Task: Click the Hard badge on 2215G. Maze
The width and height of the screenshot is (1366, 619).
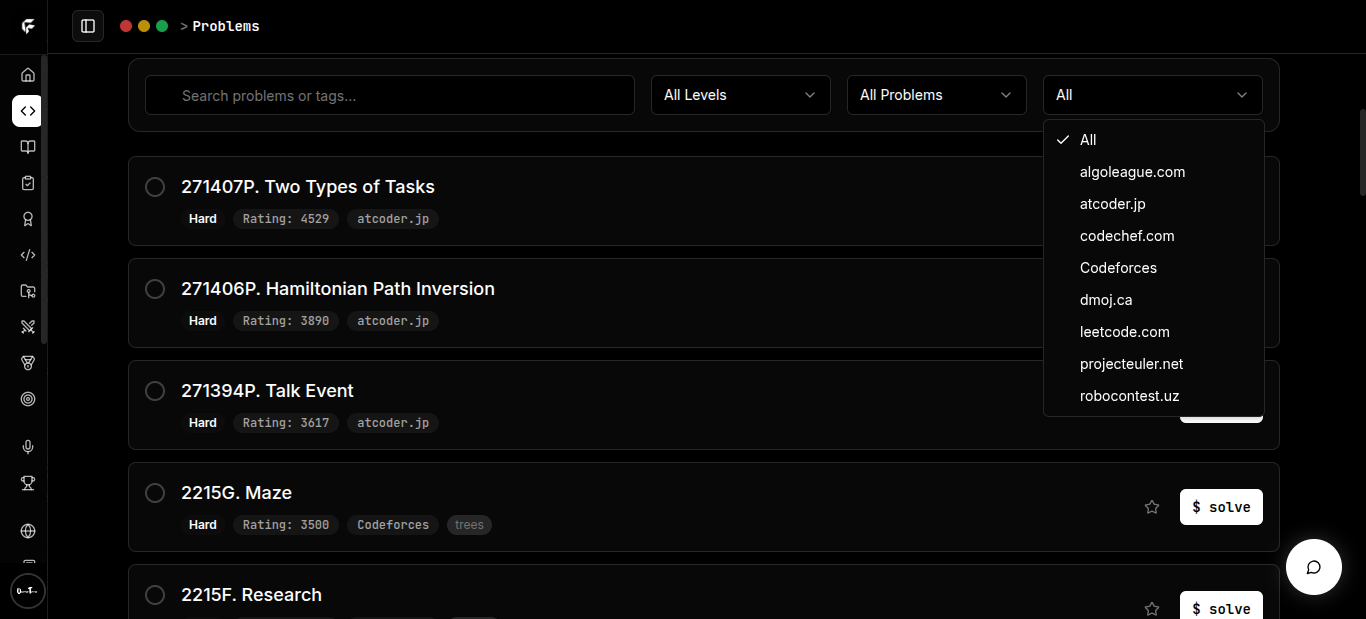Action: click(203, 525)
